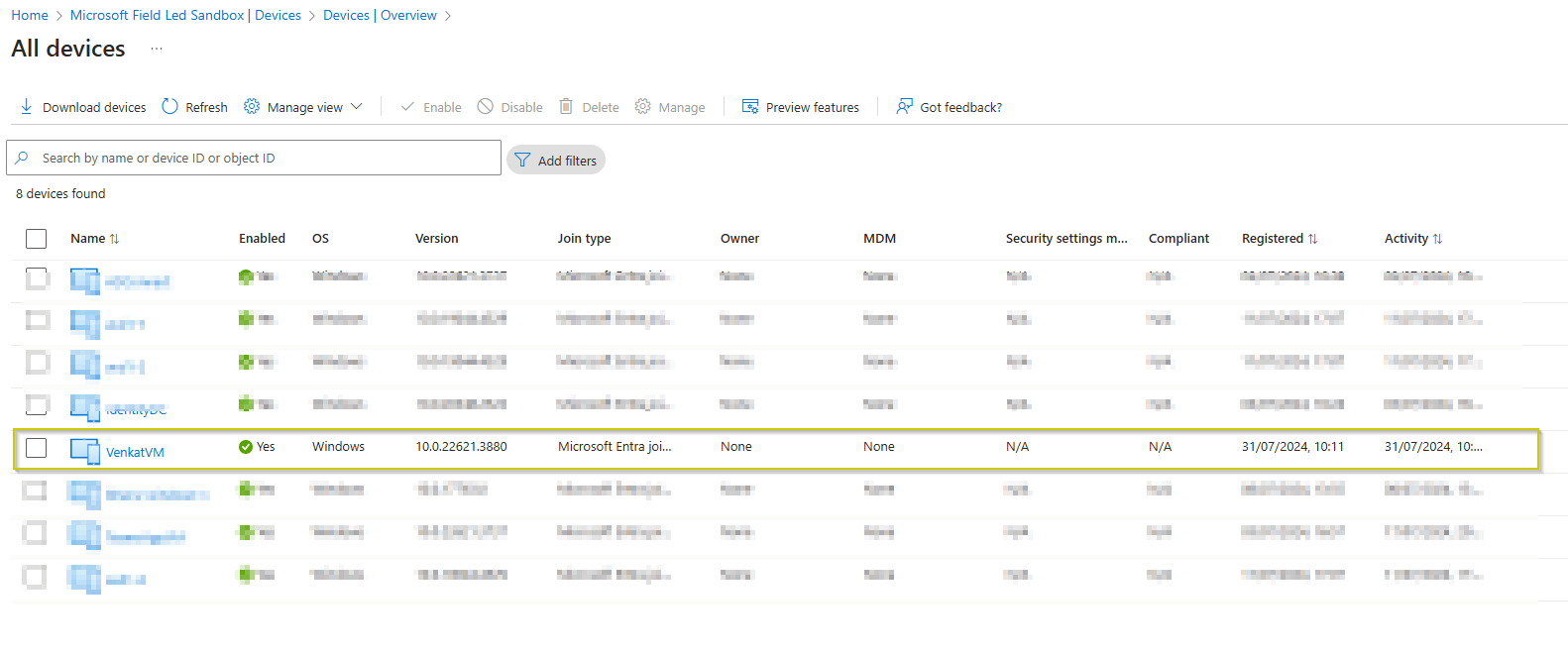Click the 8 devices found text

[x=60, y=194]
